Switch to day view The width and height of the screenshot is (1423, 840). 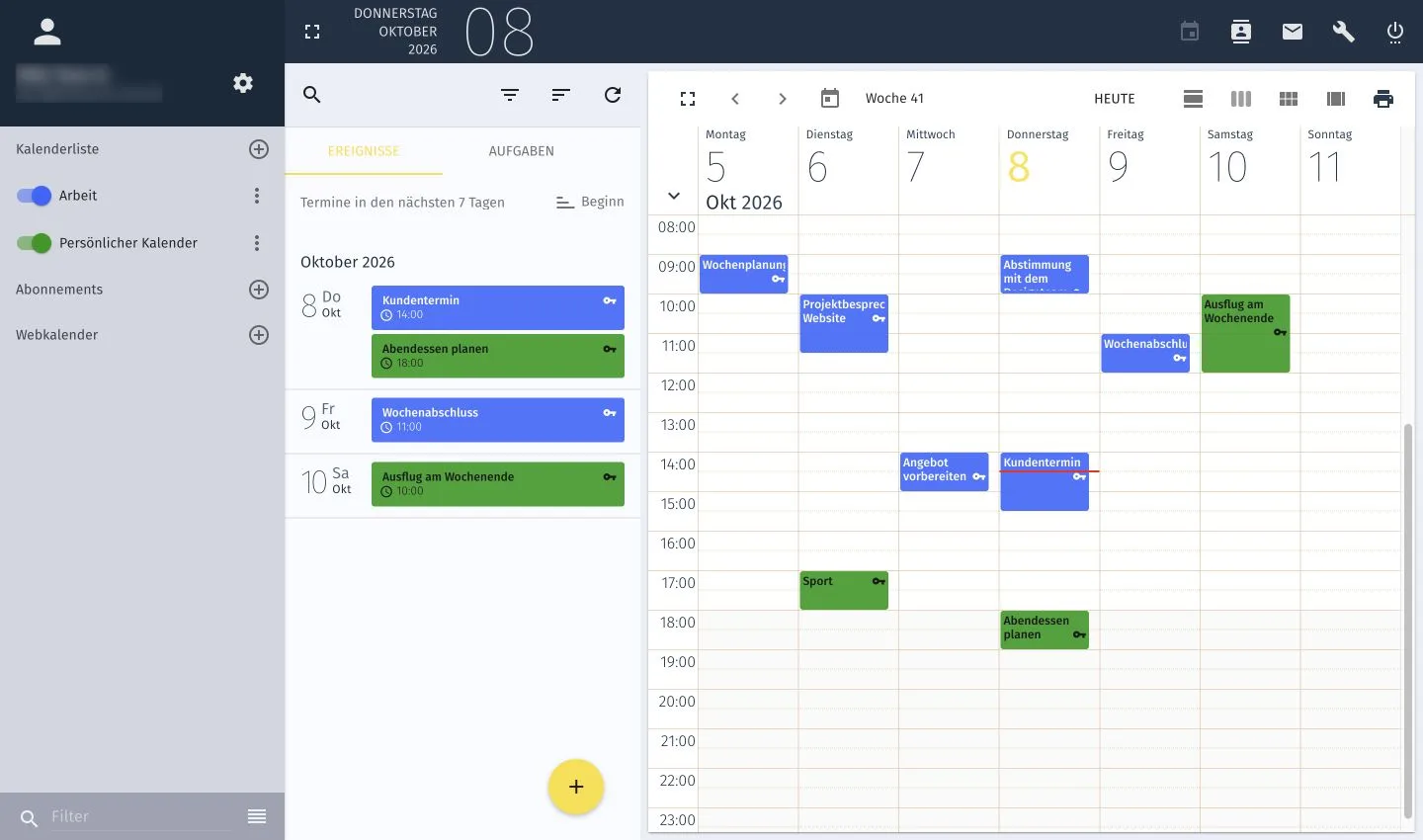point(1194,99)
